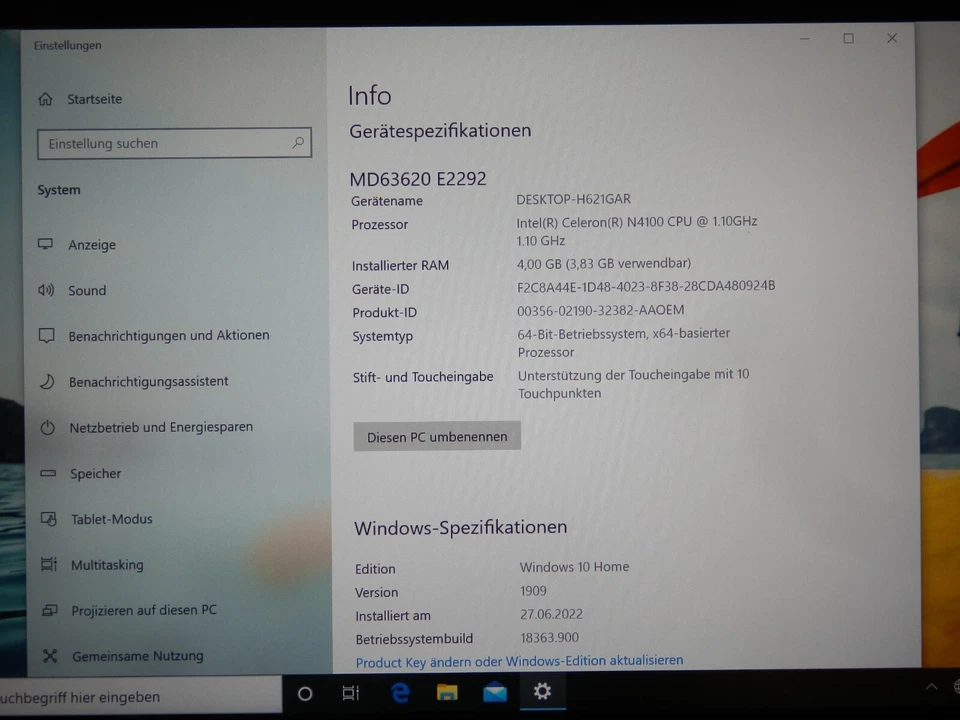
Task: Open Projizieren auf diesen PC settings
Action: (143, 610)
